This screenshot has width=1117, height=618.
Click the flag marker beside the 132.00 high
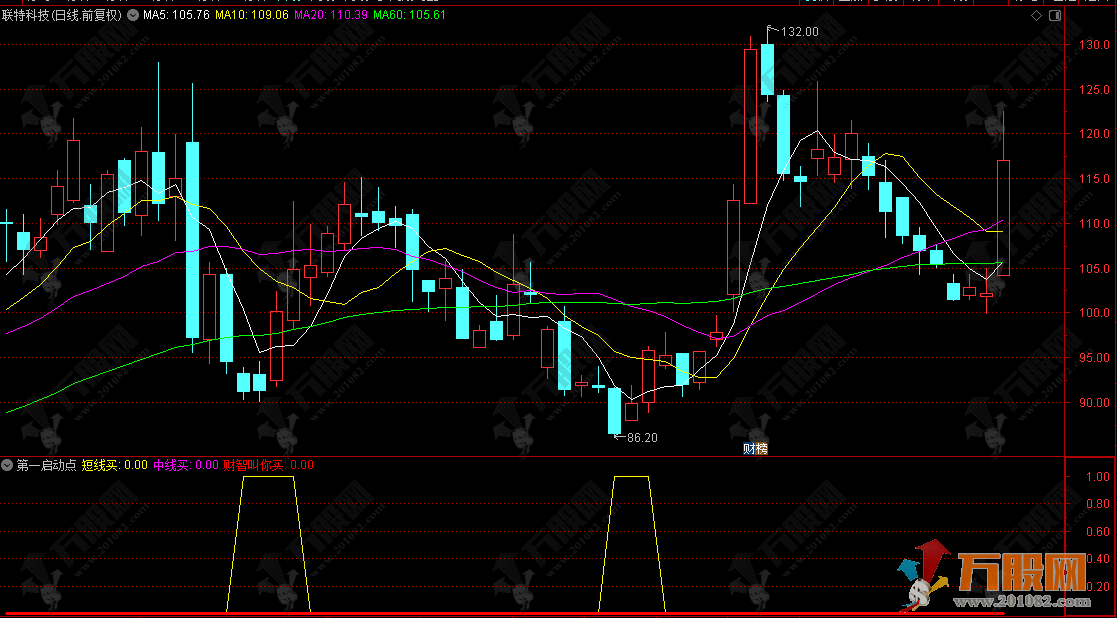click(x=770, y=31)
